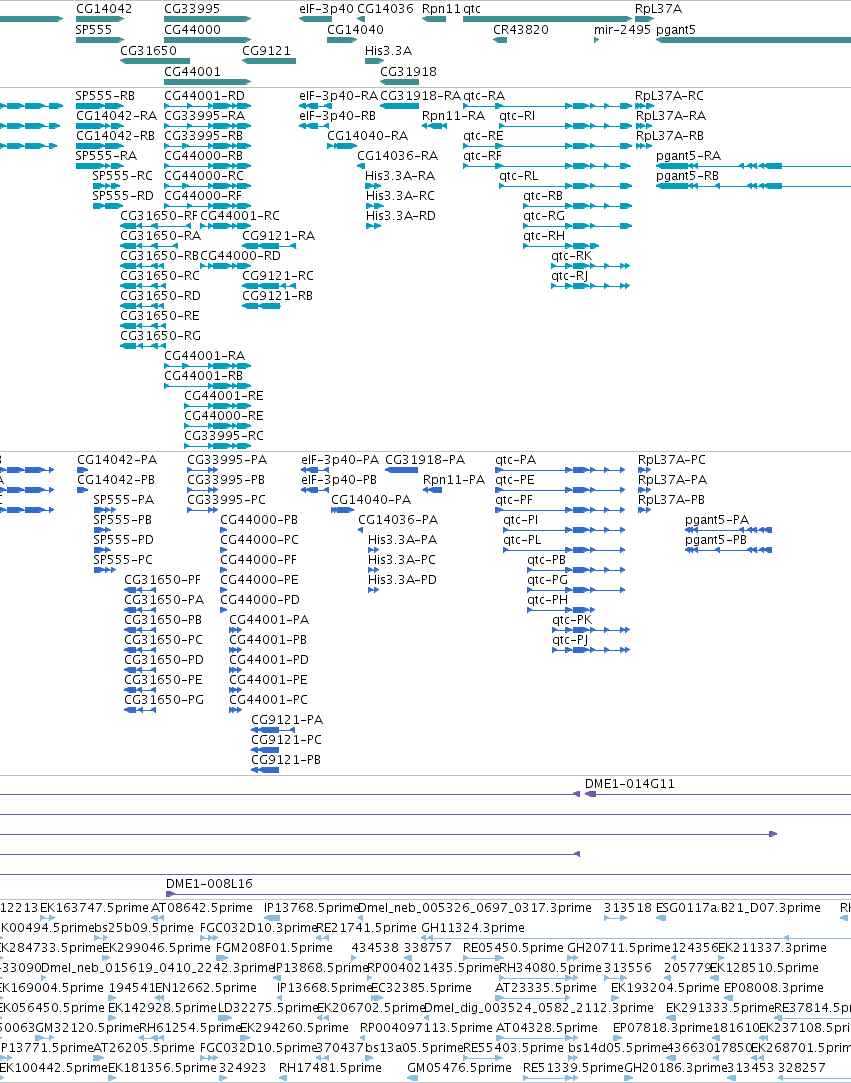Click EST RE05450.5prime
851x1083 pixels.
(x=483, y=958)
